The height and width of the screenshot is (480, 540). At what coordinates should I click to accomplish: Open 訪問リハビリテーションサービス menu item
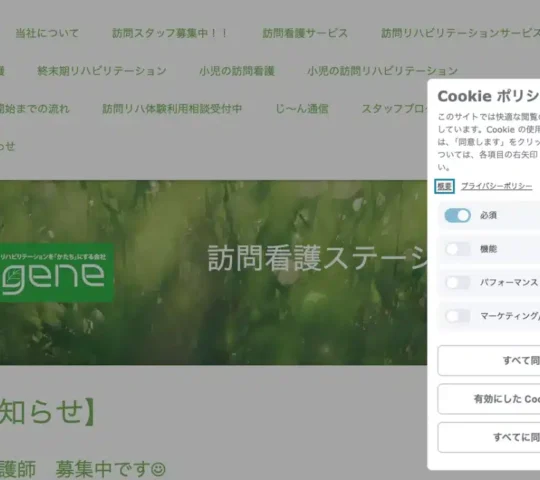tap(460, 33)
